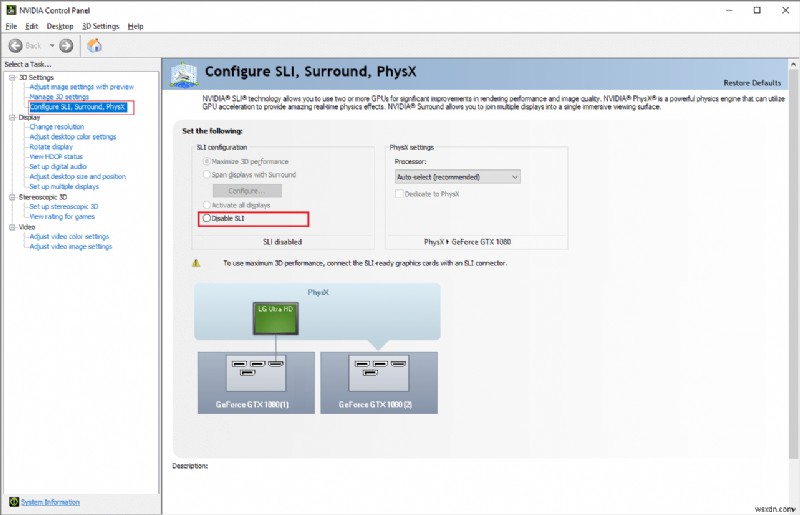
Task: Click the scrollbar up arrow
Action: (x=793, y=64)
